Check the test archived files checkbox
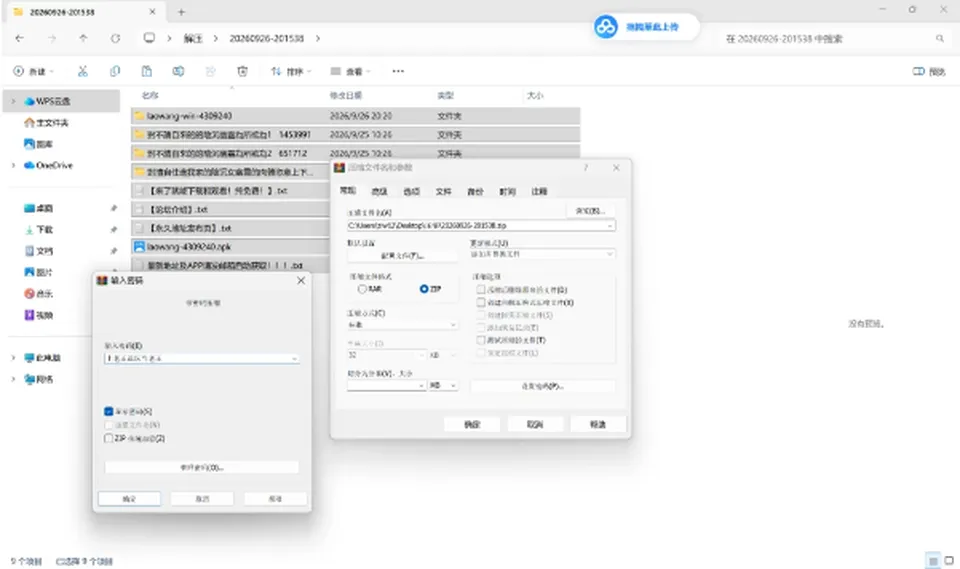Viewport: 960px width, 569px height. point(481,340)
